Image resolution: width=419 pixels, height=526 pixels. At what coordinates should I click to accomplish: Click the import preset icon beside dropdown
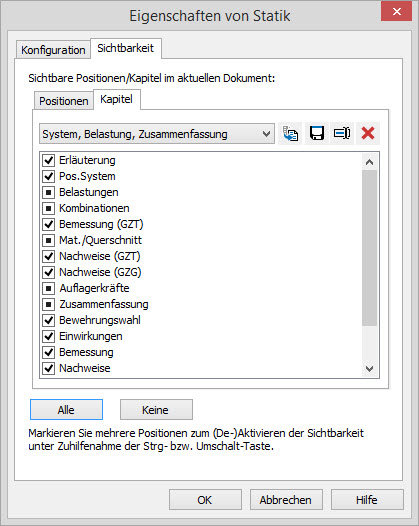click(291, 134)
